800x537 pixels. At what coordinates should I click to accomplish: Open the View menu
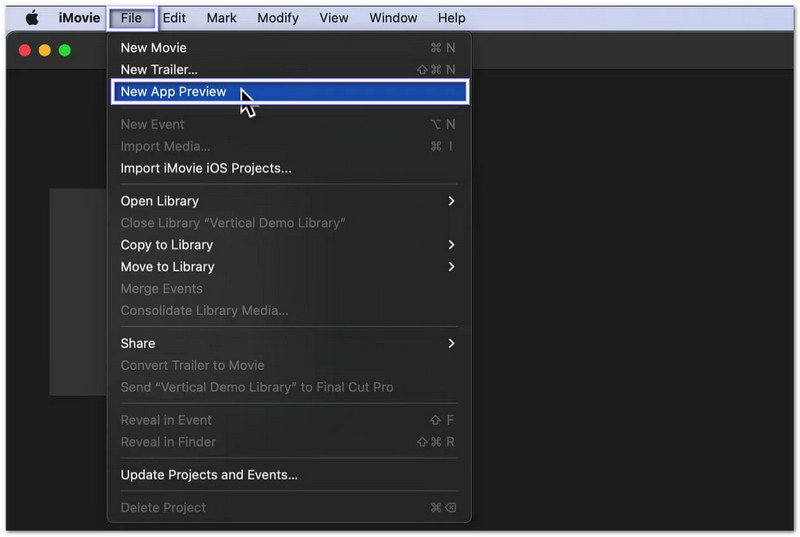click(x=334, y=18)
